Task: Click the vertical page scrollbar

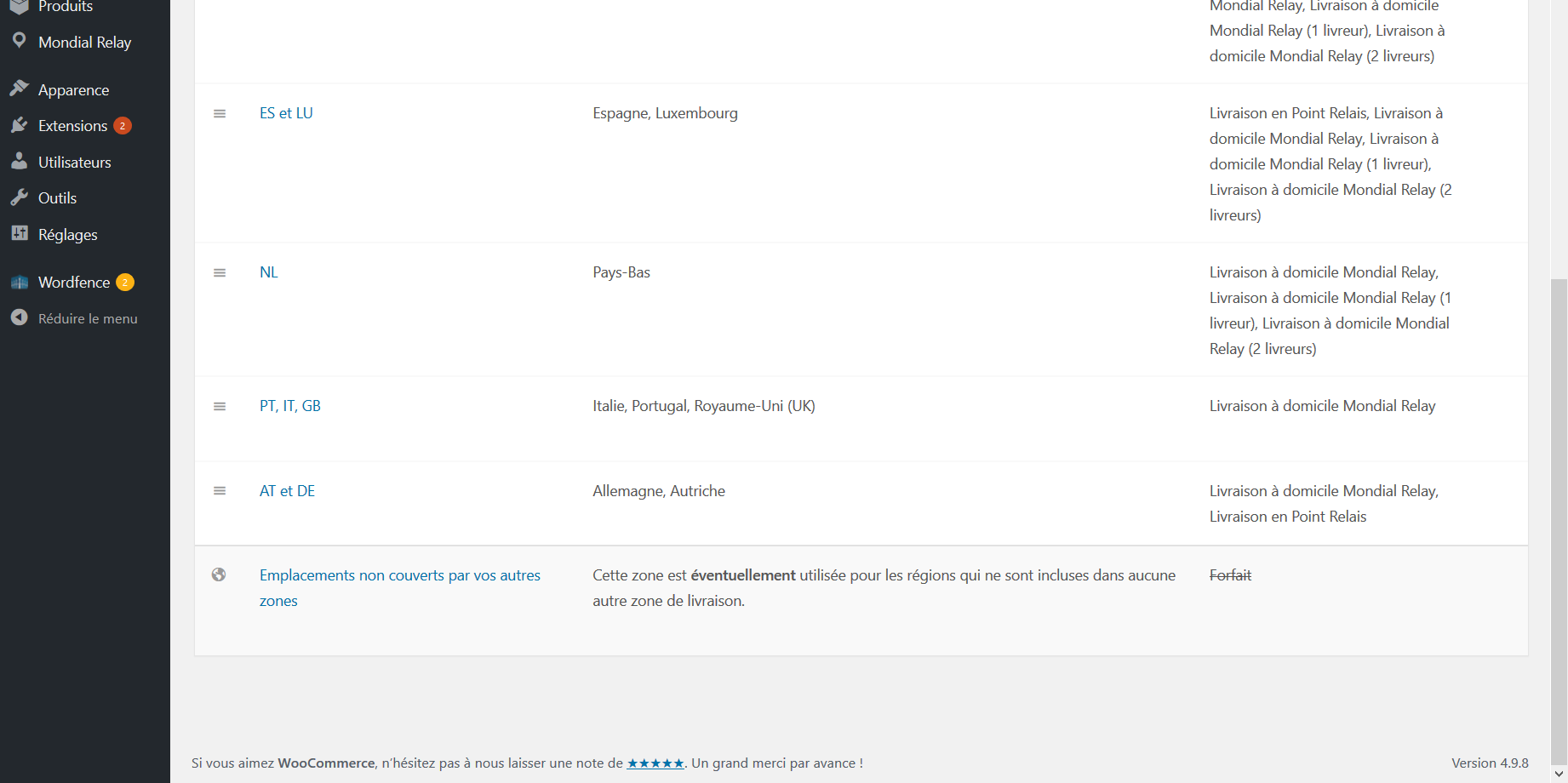Action: click(x=1559, y=511)
